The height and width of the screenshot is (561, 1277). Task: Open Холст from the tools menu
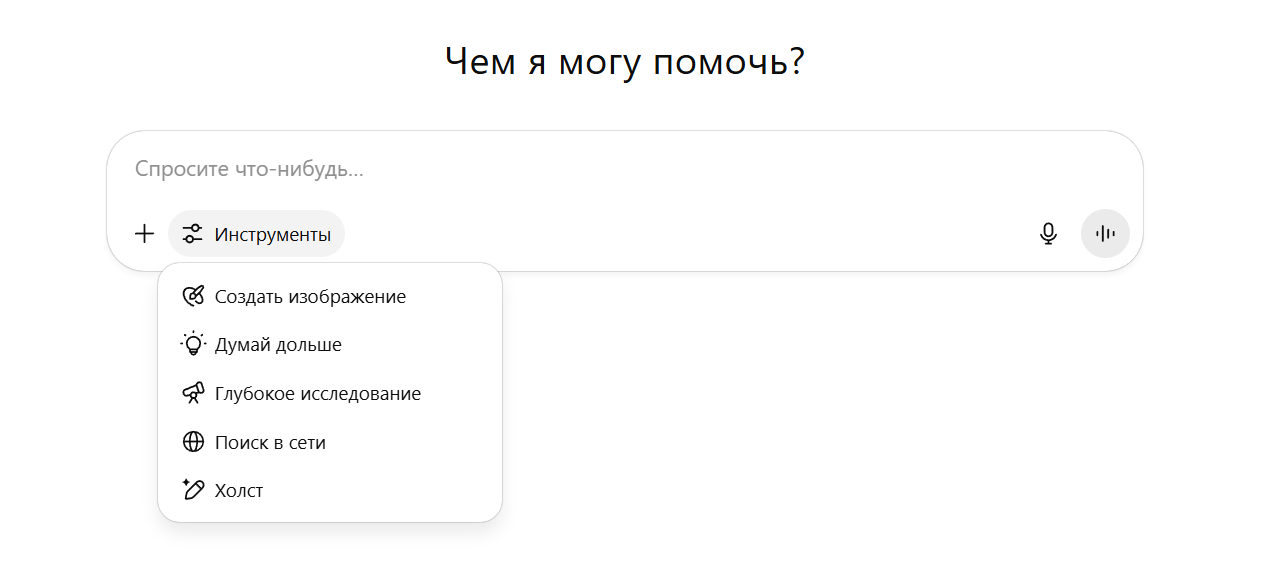coord(330,490)
